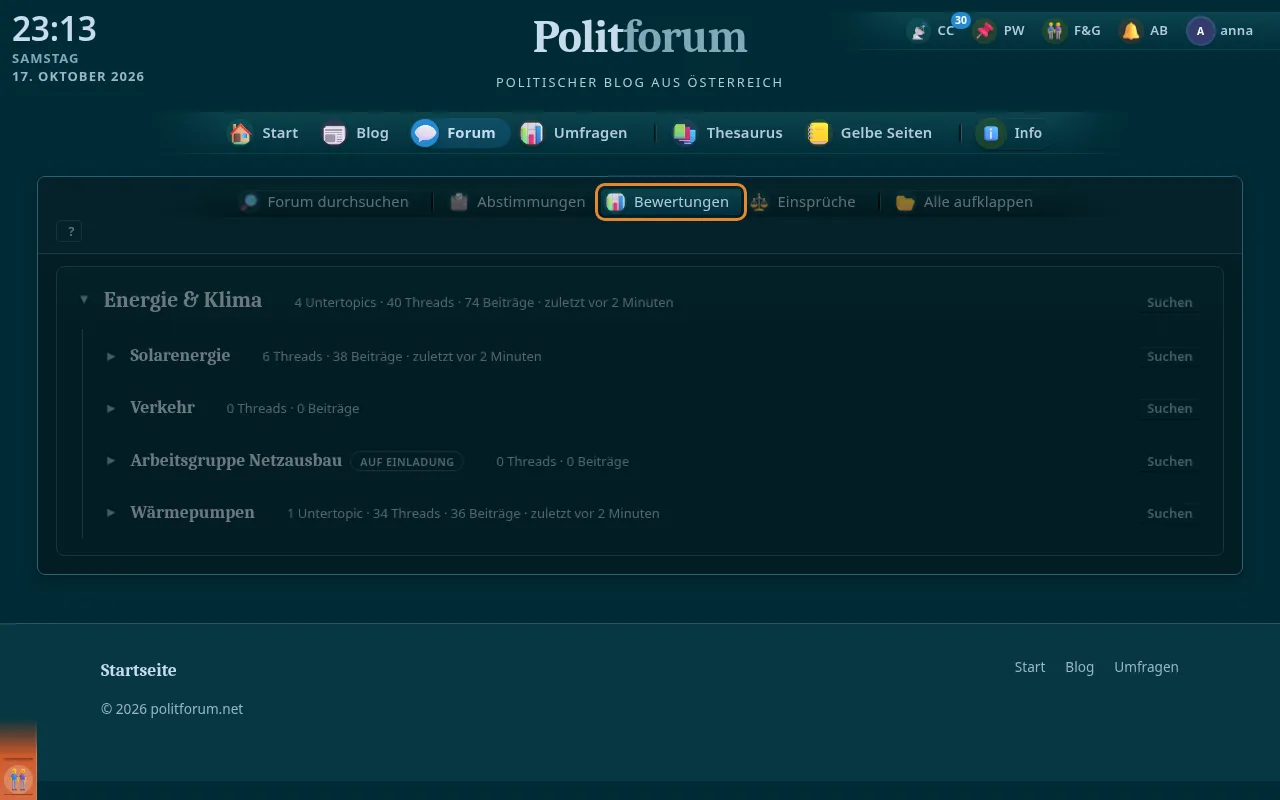Follow the footer Start link
1280x800 pixels.
coord(1029,667)
